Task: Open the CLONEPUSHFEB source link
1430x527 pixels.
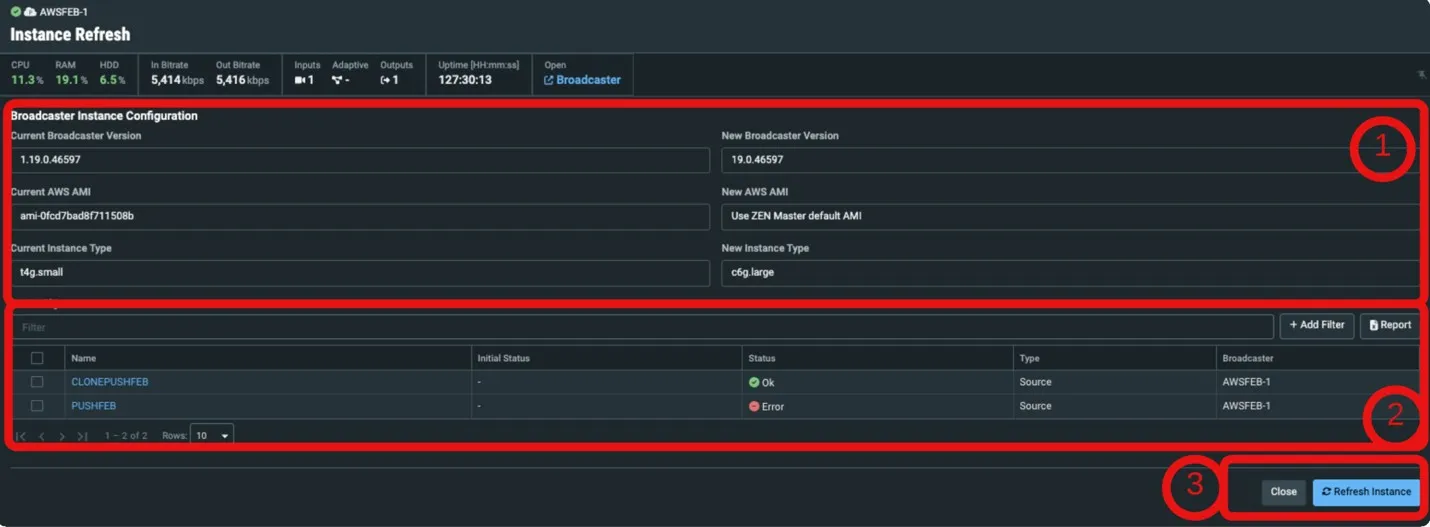Action: tap(110, 382)
